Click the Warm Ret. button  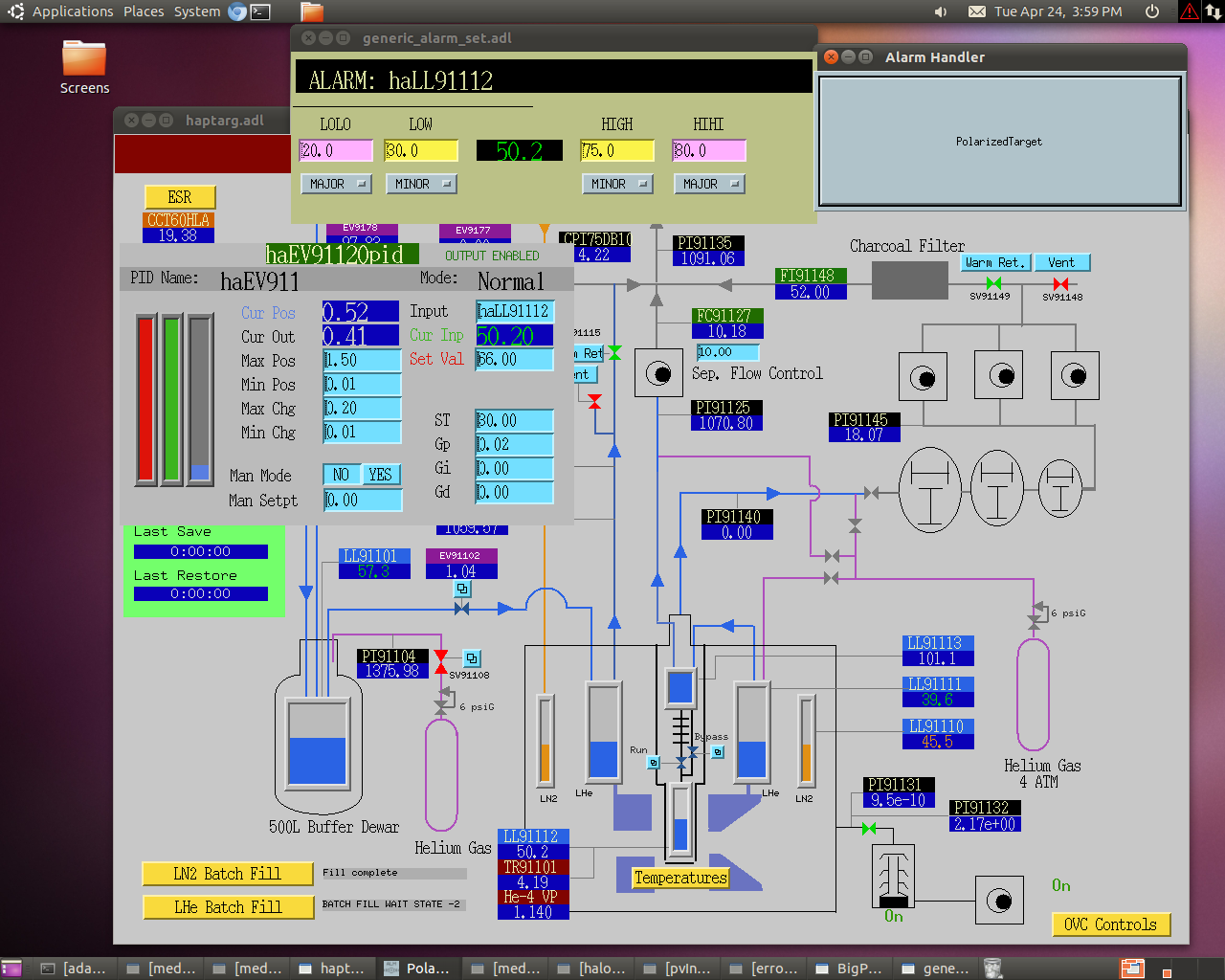pyautogui.click(x=995, y=262)
